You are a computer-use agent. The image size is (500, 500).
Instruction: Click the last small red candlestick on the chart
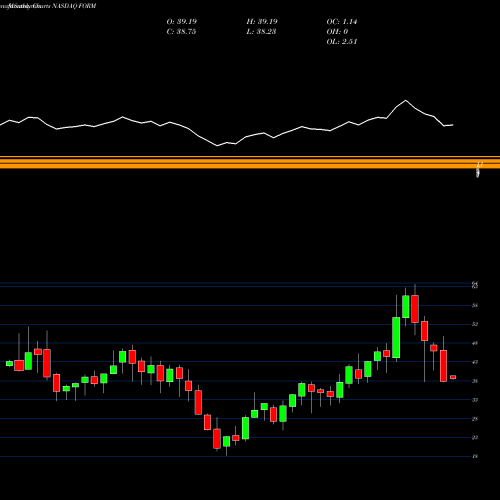(x=453, y=377)
